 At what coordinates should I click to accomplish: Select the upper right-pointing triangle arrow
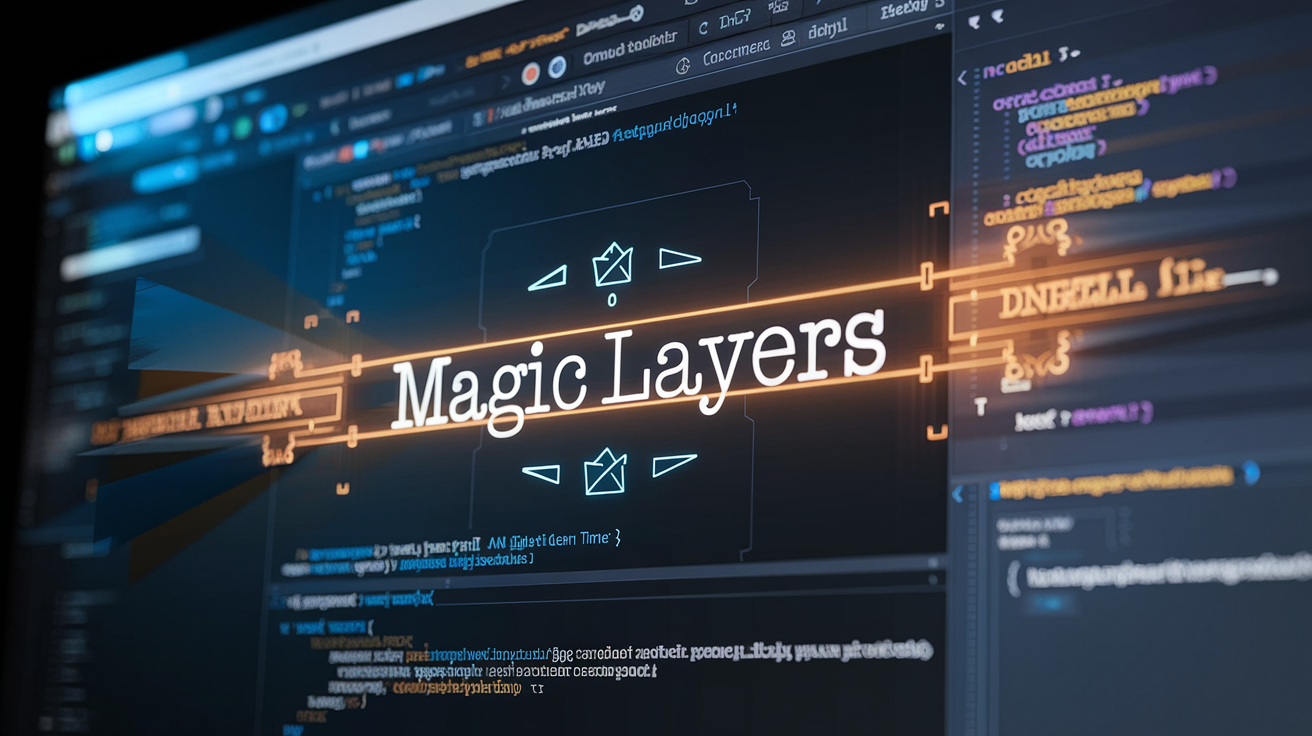(x=680, y=258)
